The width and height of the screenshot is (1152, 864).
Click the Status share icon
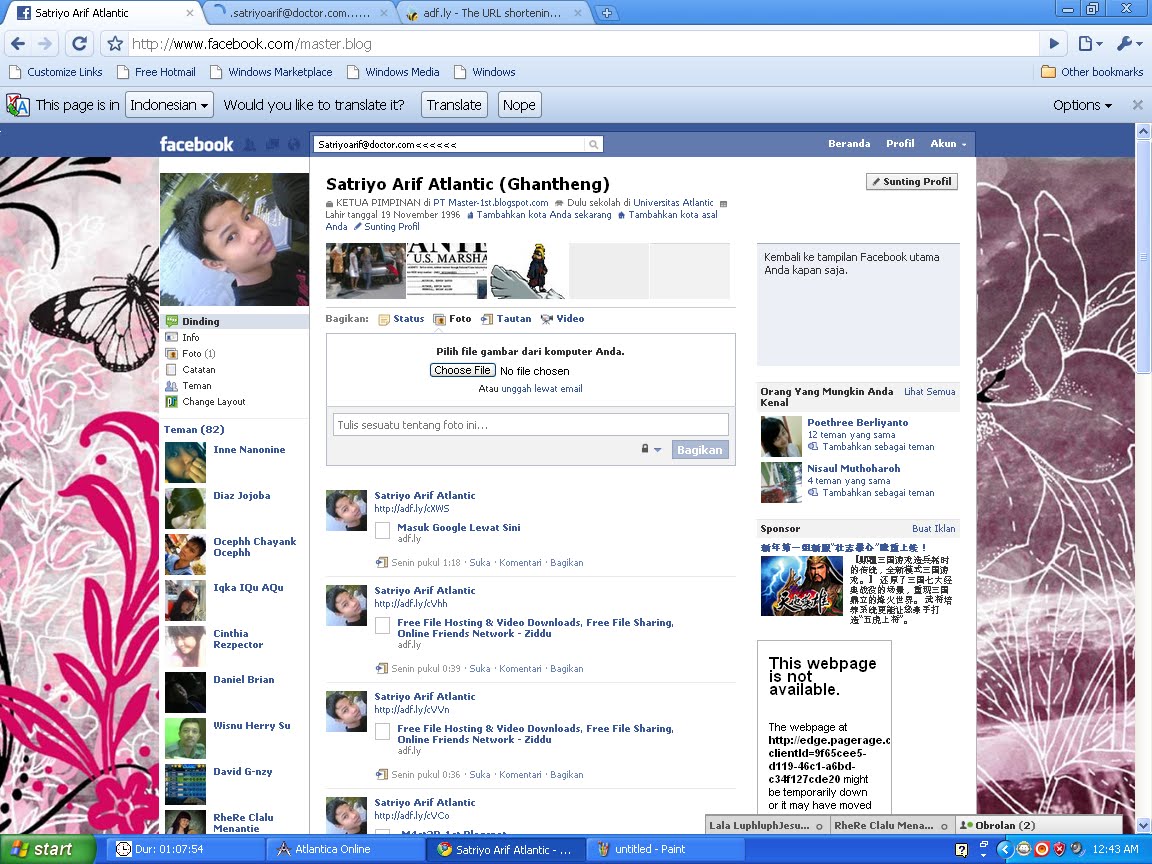(384, 319)
